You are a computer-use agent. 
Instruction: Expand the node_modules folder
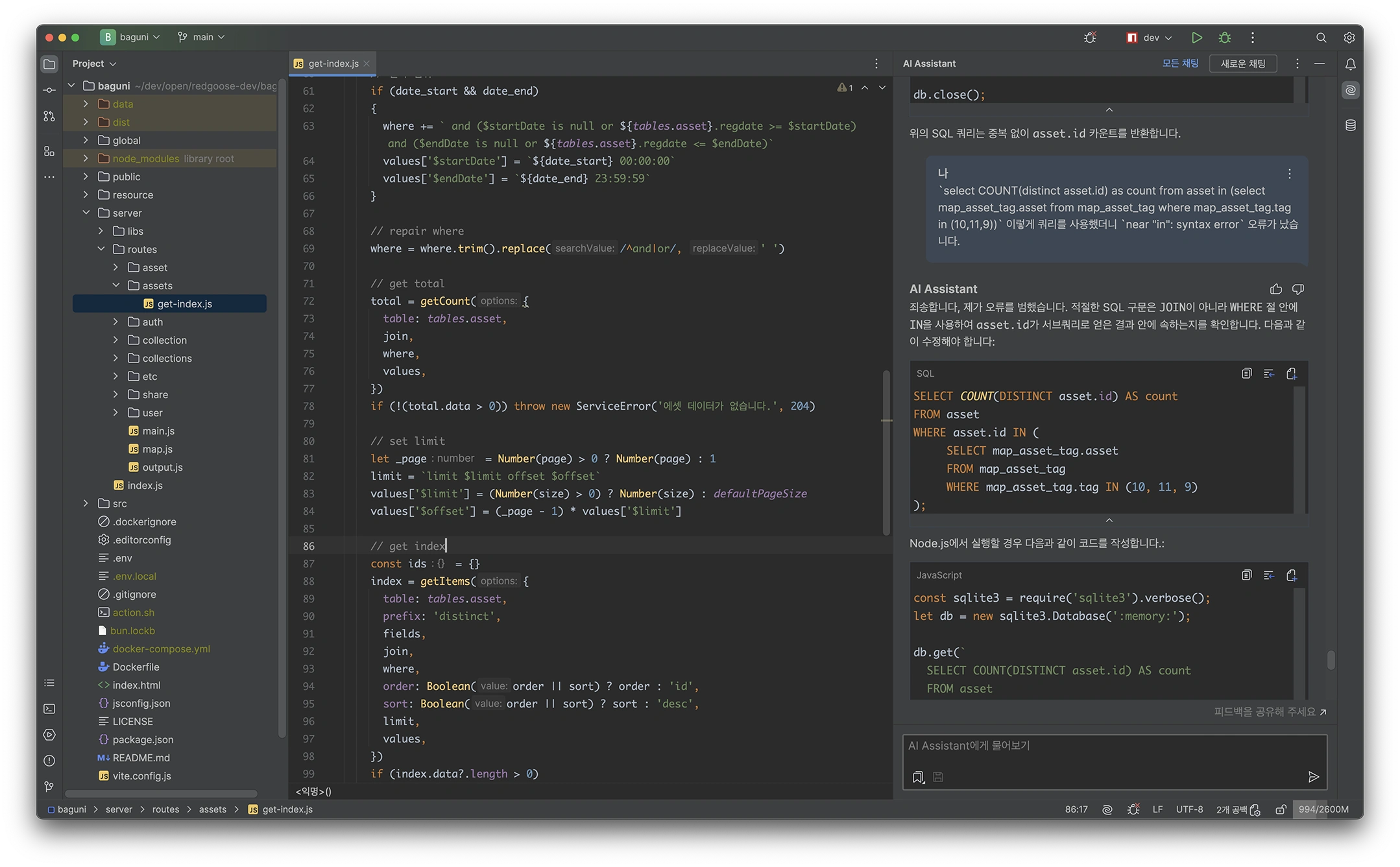[x=86, y=158]
